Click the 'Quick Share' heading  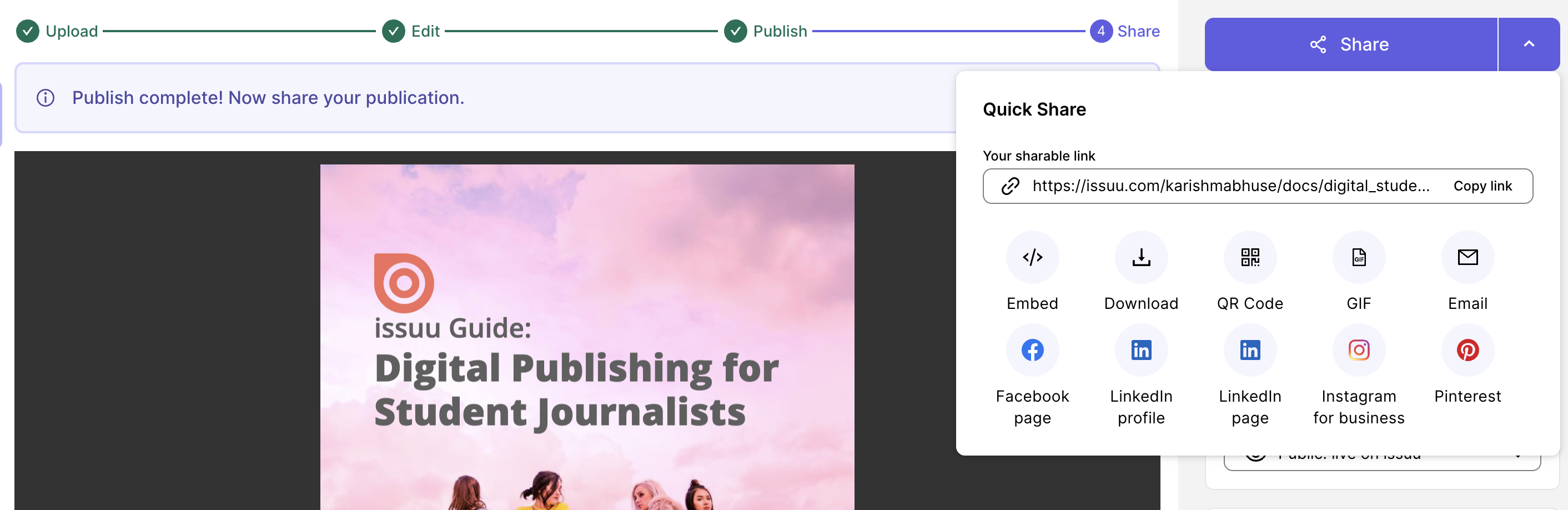point(1034,109)
